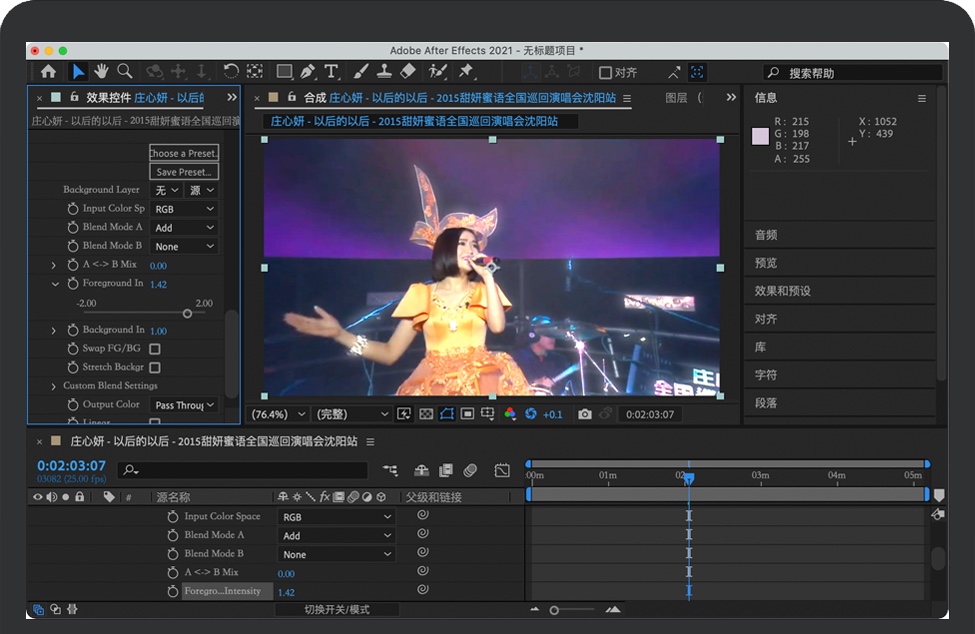Enable the Stretch Background checkbox
Image resolution: width=975 pixels, height=634 pixels.
(x=155, y=368)
